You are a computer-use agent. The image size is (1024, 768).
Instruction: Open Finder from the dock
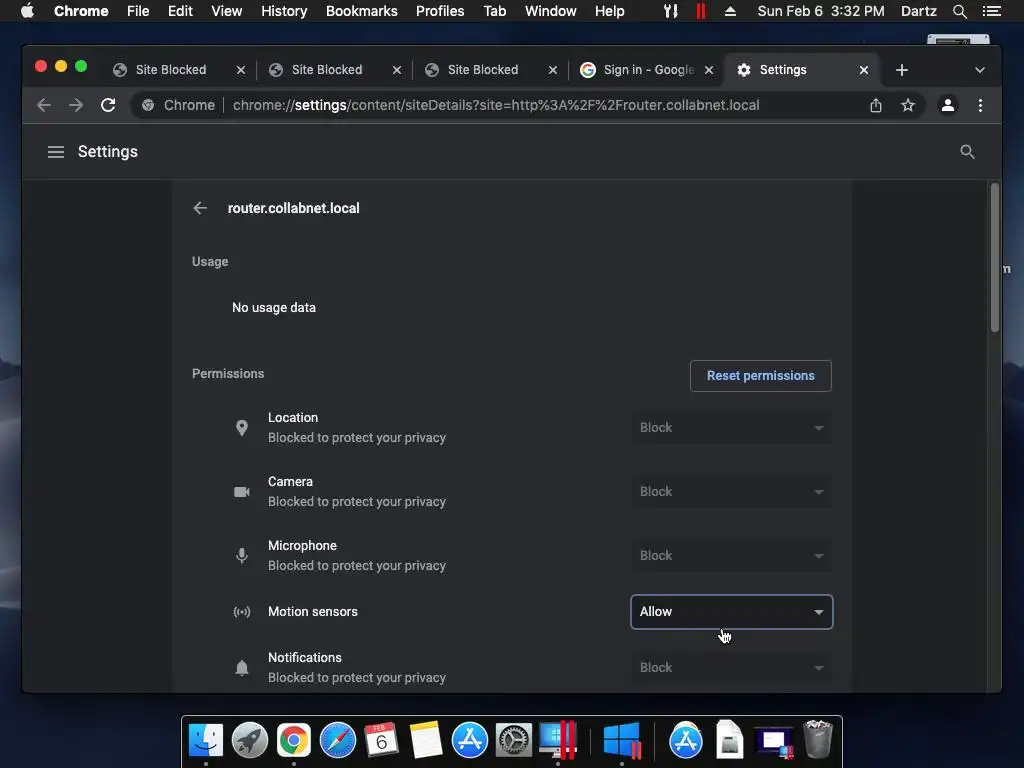tap(206, 741)
